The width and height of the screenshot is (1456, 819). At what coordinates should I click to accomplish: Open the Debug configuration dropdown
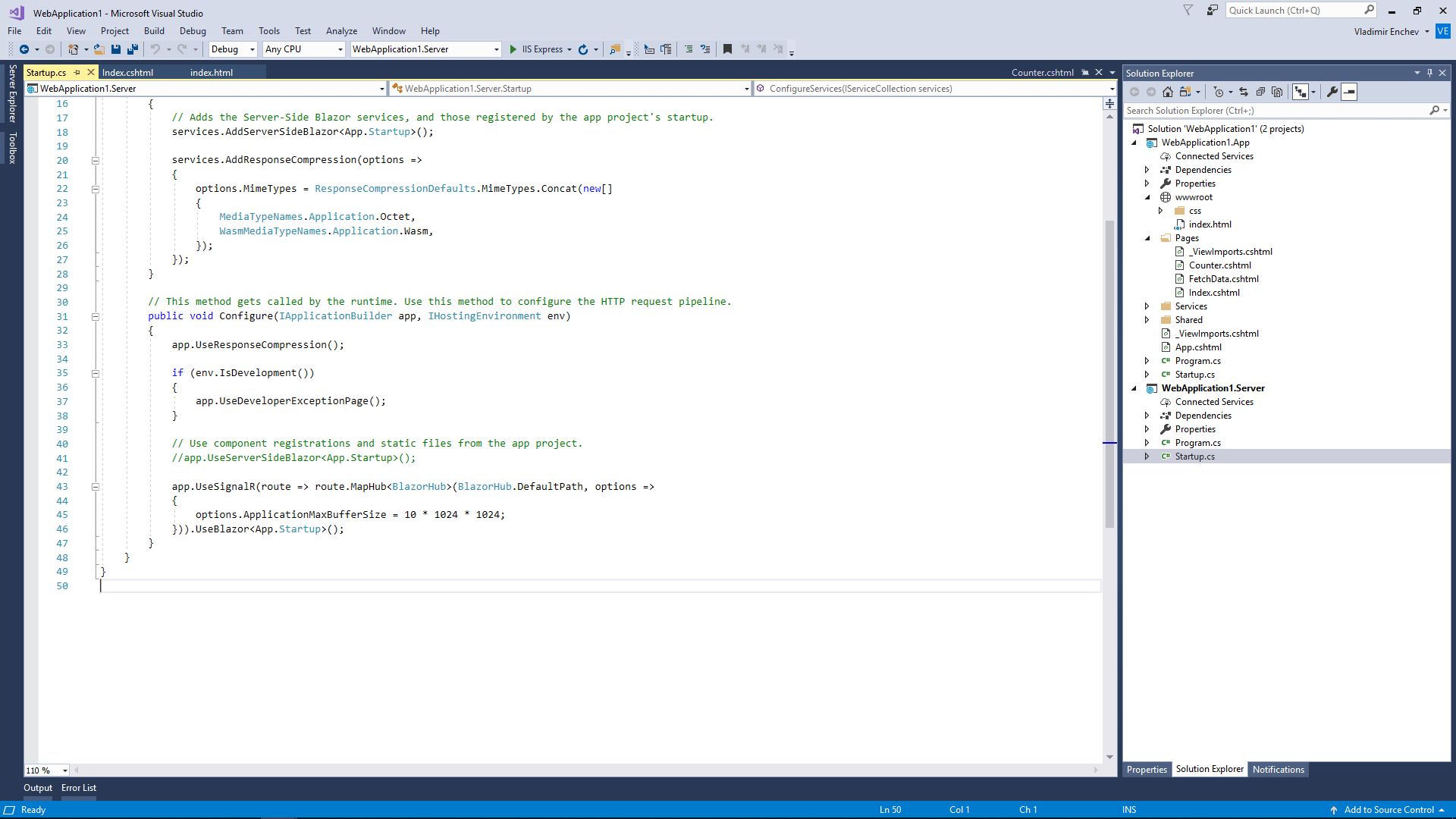(233, 49)
